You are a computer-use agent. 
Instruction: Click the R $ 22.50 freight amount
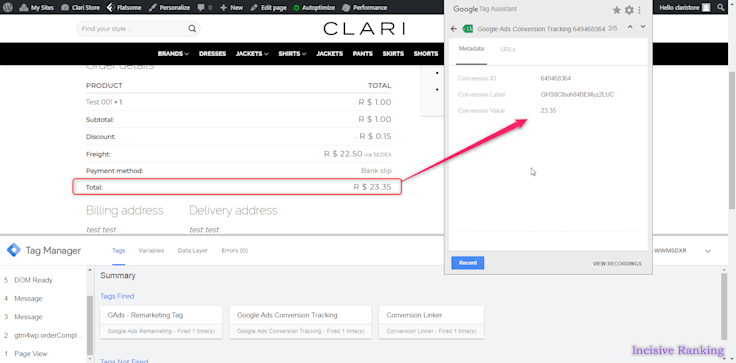click(343, 154)
